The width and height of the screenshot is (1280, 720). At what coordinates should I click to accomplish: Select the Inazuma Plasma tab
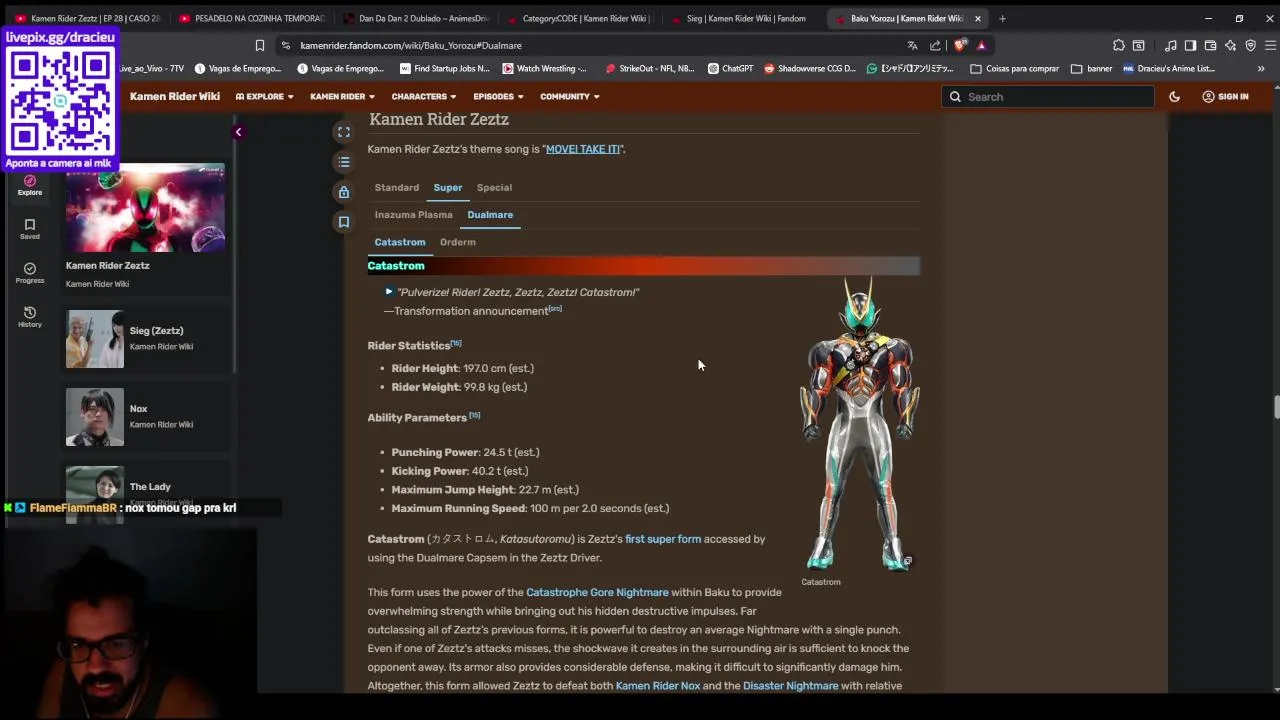pyautogui.click(x=413, y=214)
